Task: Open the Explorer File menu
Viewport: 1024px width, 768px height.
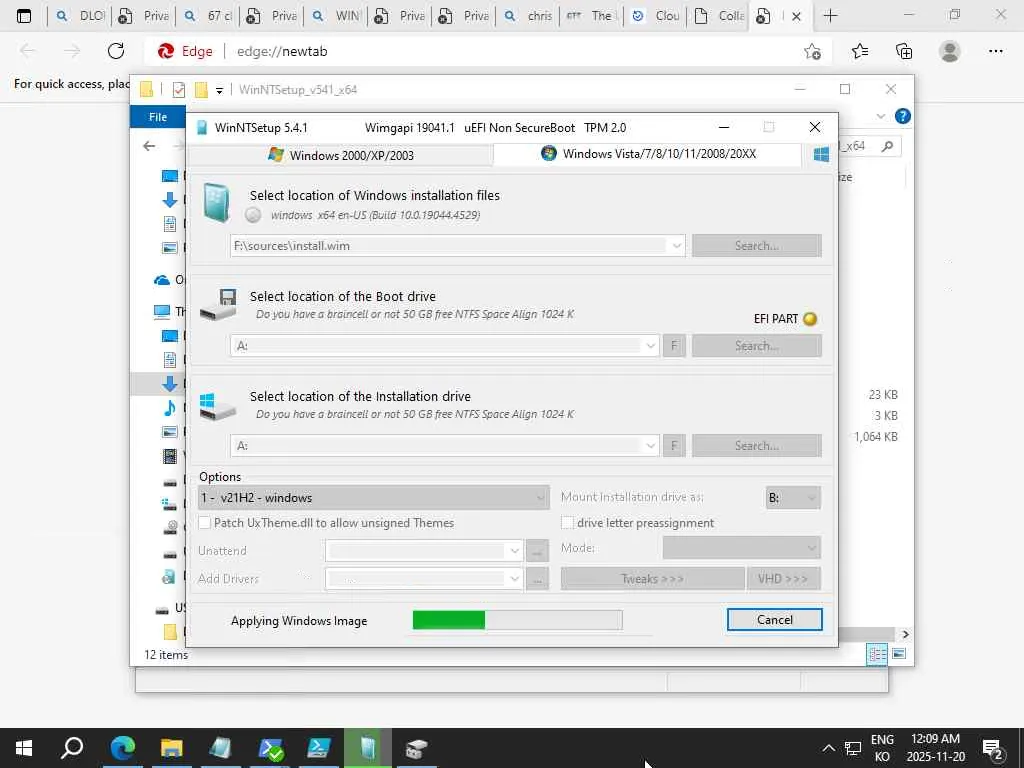Action: click(x=158, y=117)
